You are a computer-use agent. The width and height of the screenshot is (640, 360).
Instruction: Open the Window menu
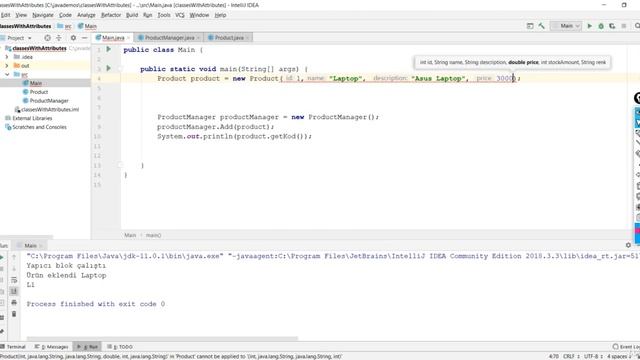[x=199, y=15]
